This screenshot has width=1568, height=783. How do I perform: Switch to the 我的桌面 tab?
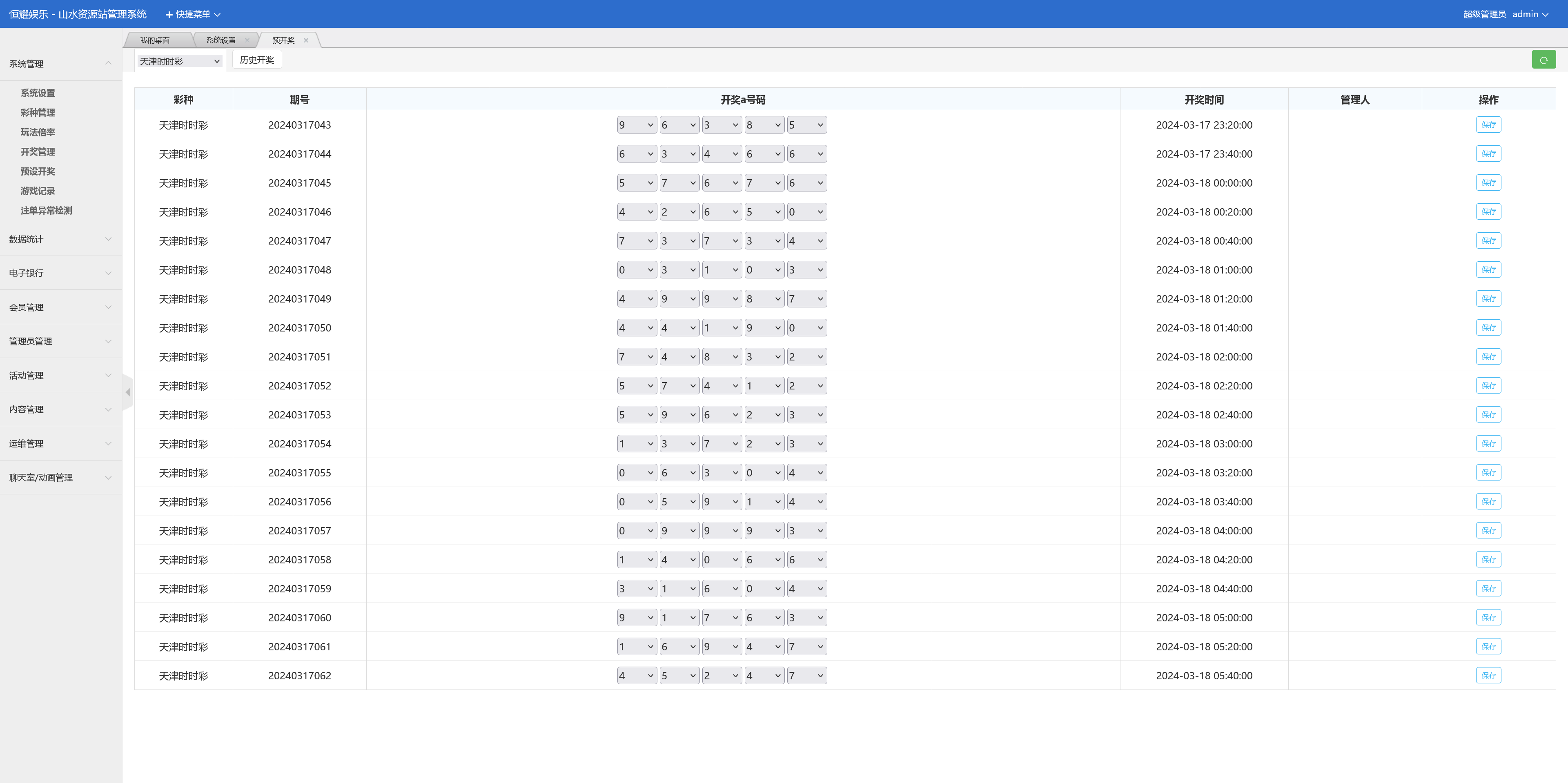(155, 40)
